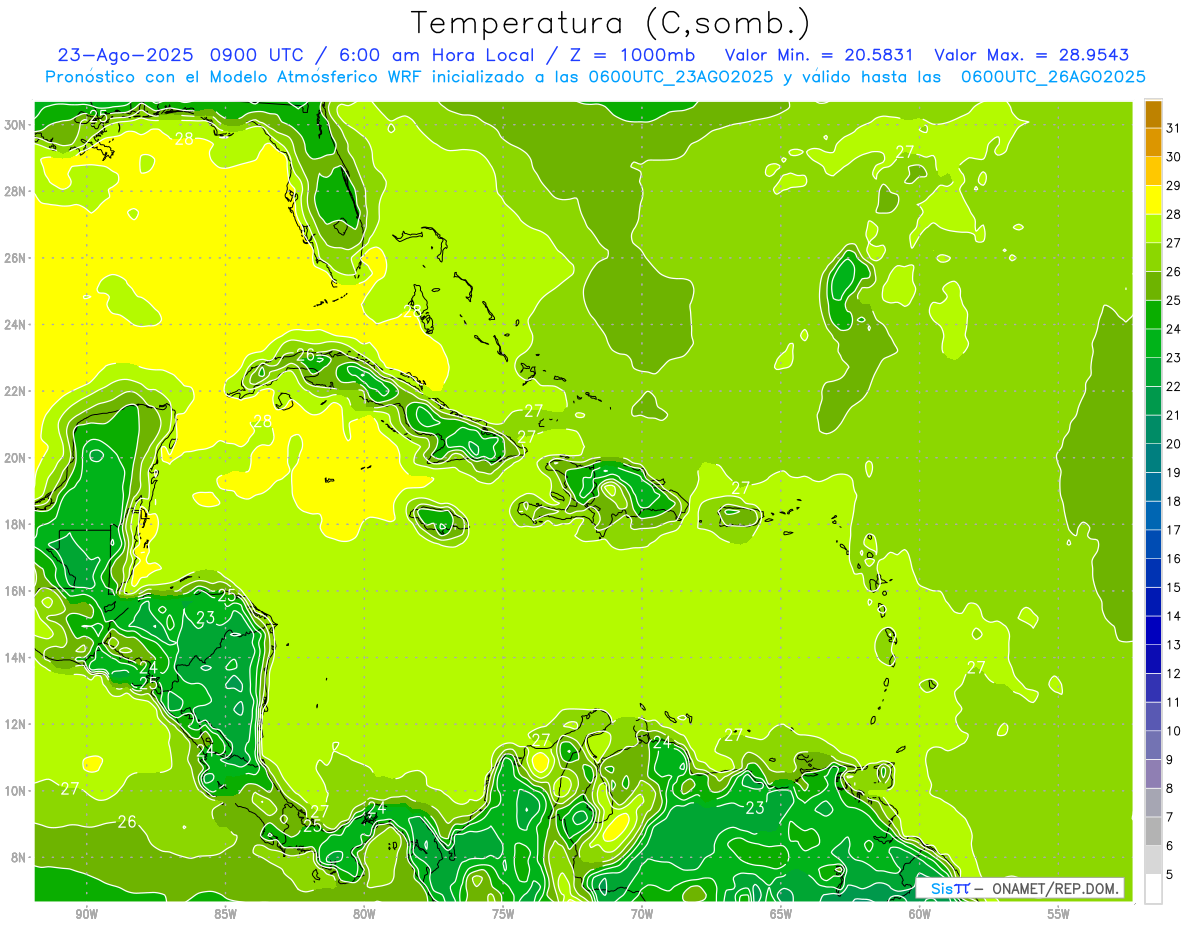Click the '0600UTC_26AGO2025' validity text
The width and height of the screenshot is (1200, 927).
tap(1053, 77)
